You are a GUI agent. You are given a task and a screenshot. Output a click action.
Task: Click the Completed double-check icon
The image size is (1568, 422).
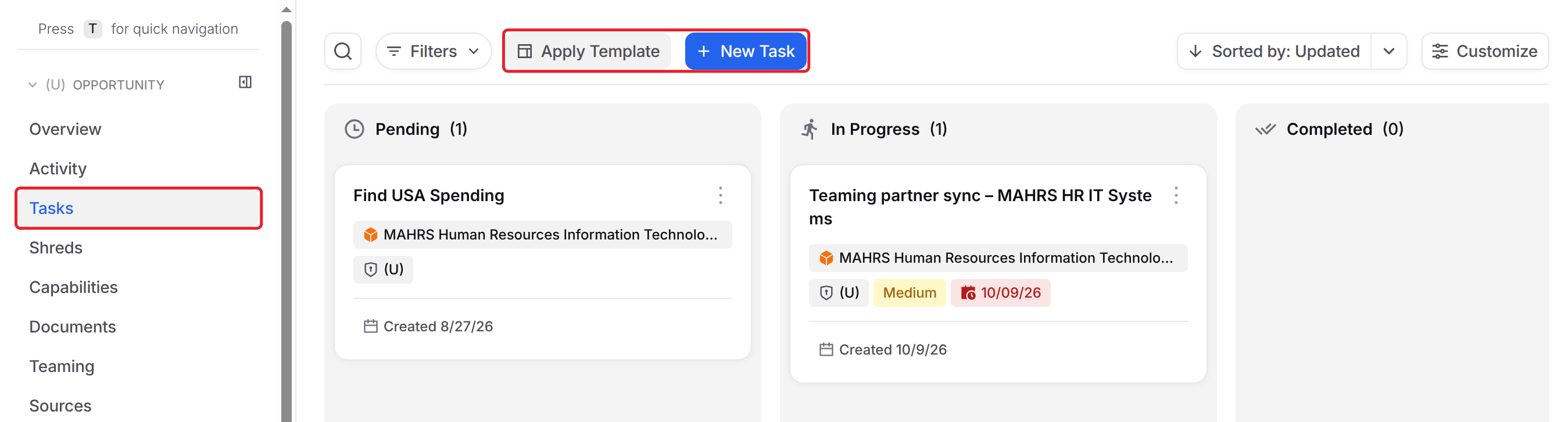click(x=1265, y=129)
